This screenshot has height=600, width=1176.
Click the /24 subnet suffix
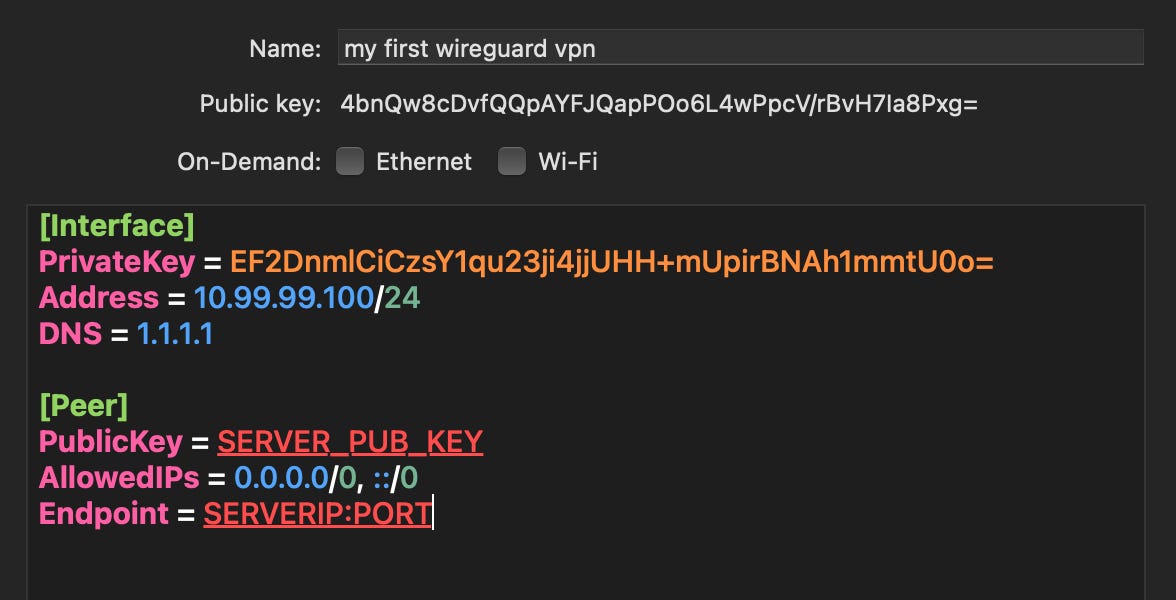point(400,297)
